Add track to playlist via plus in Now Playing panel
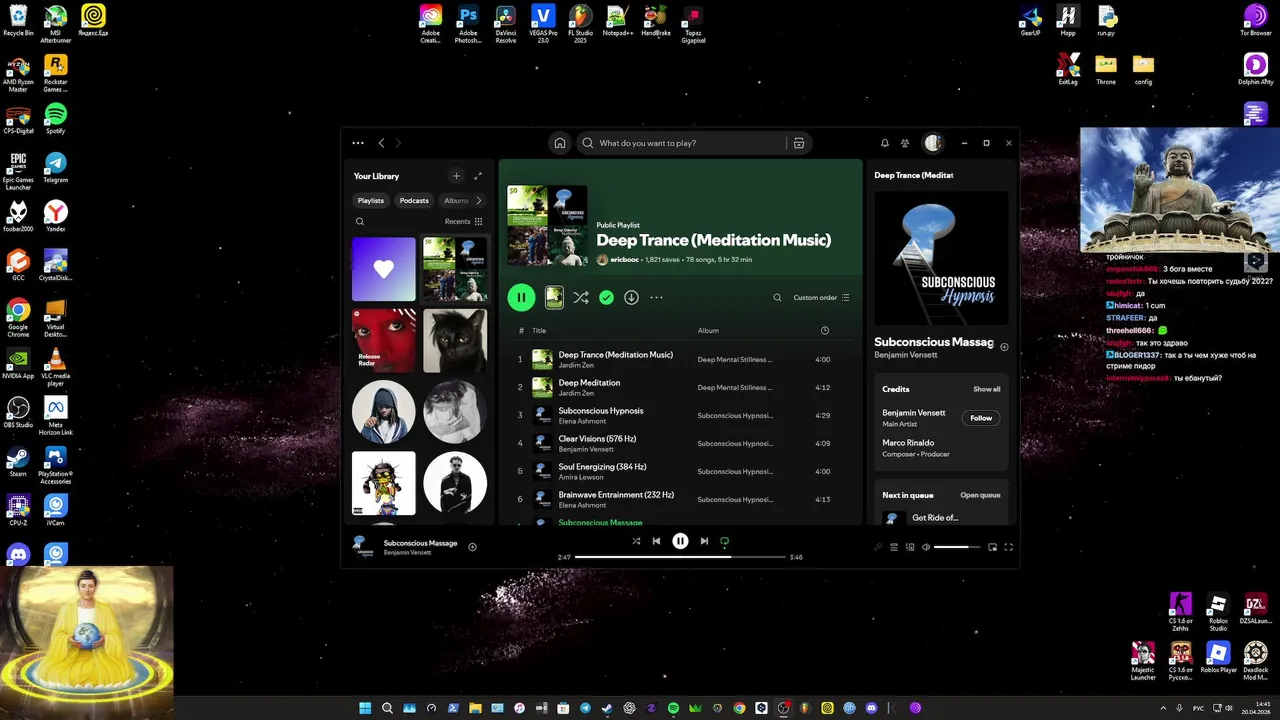 [1004, 347]
